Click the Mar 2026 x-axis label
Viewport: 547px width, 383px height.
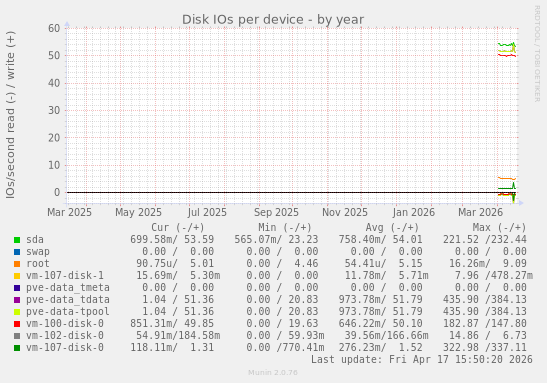481,212
